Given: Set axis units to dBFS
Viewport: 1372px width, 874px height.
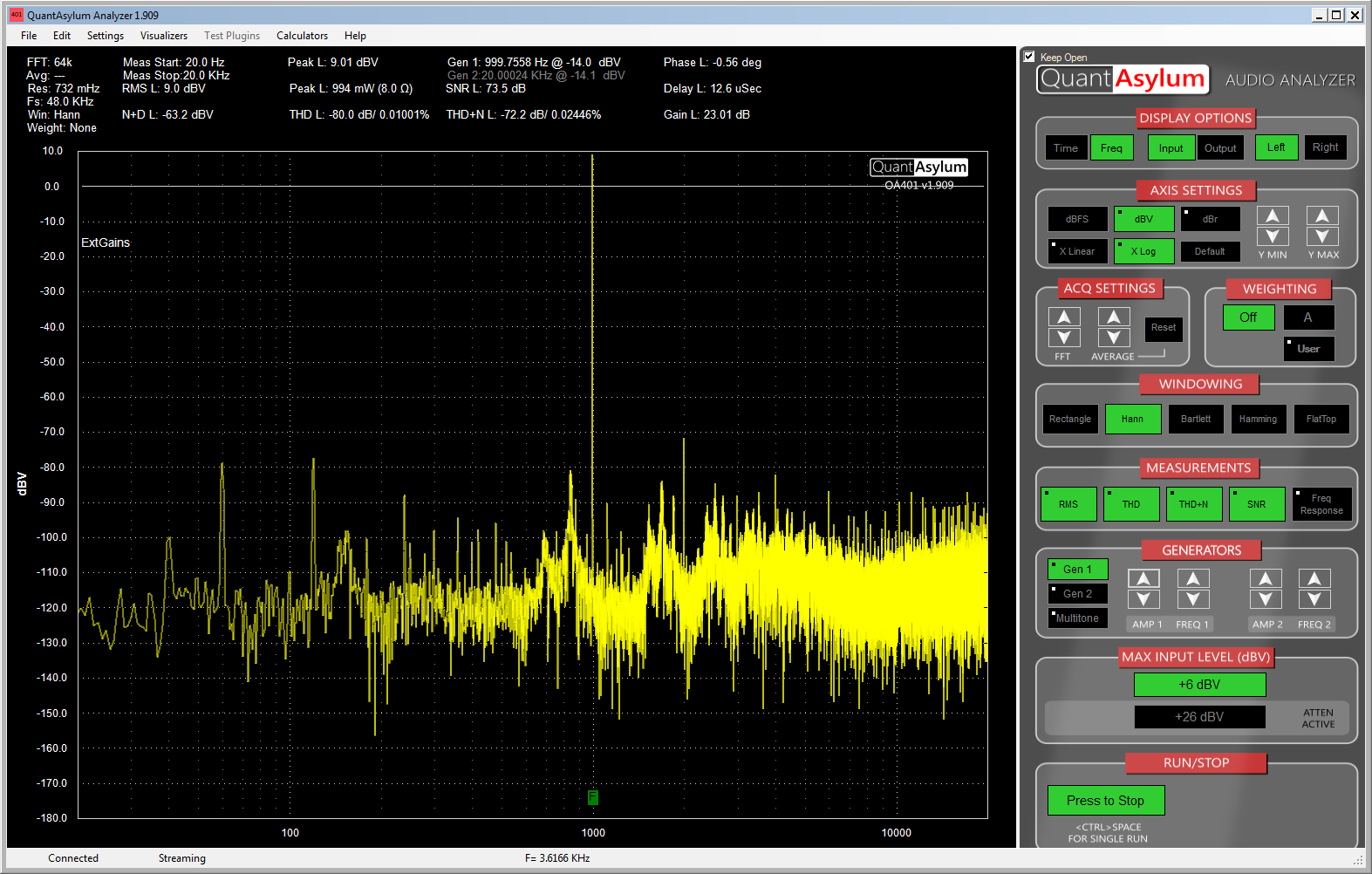Looking at the screenshot, I should coord(1077,219).
